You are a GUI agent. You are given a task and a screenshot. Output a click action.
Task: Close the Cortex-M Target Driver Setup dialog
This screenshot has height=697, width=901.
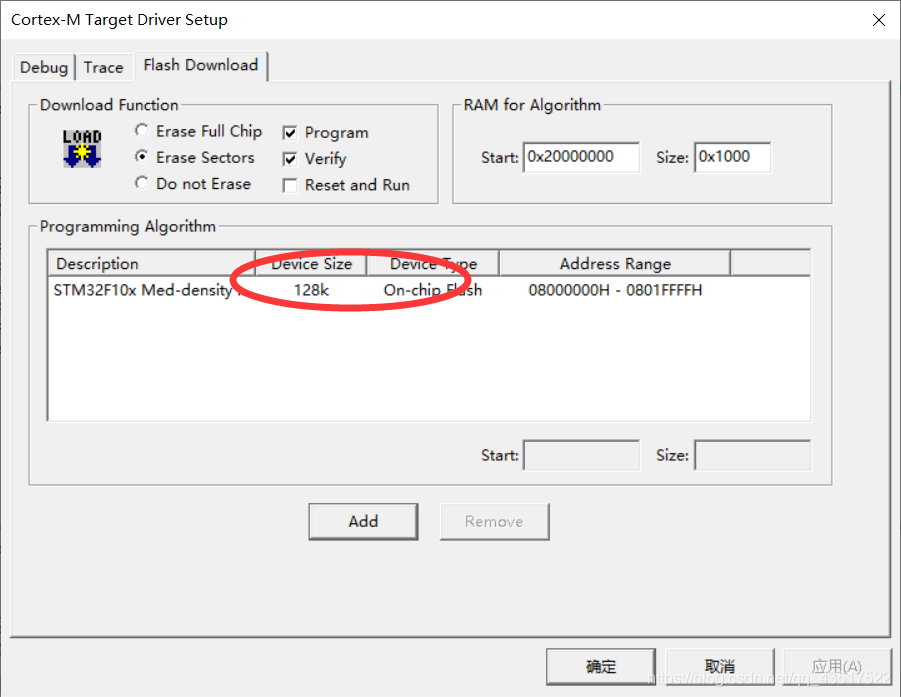point(878,20)
